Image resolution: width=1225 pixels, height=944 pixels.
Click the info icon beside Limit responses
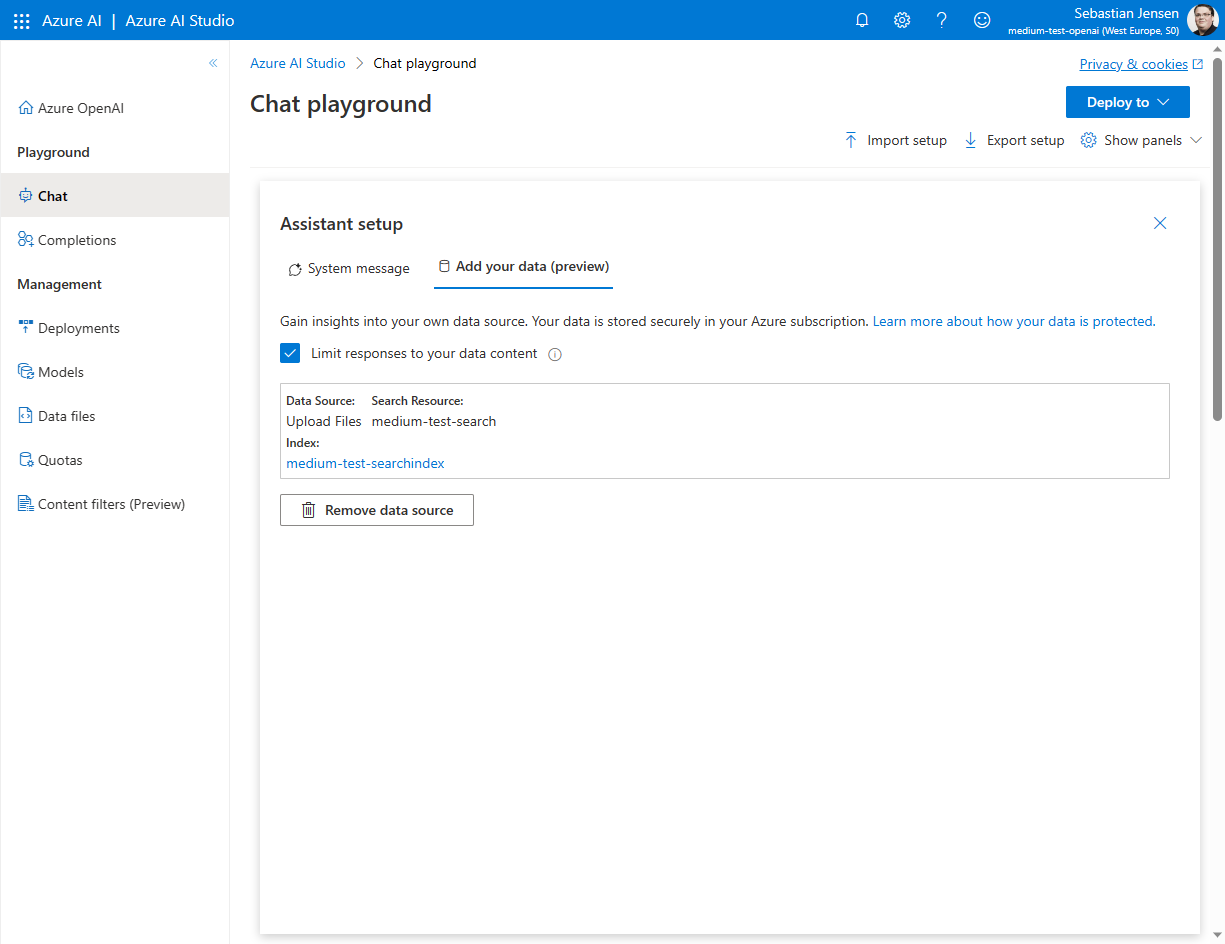coord(555,354)
